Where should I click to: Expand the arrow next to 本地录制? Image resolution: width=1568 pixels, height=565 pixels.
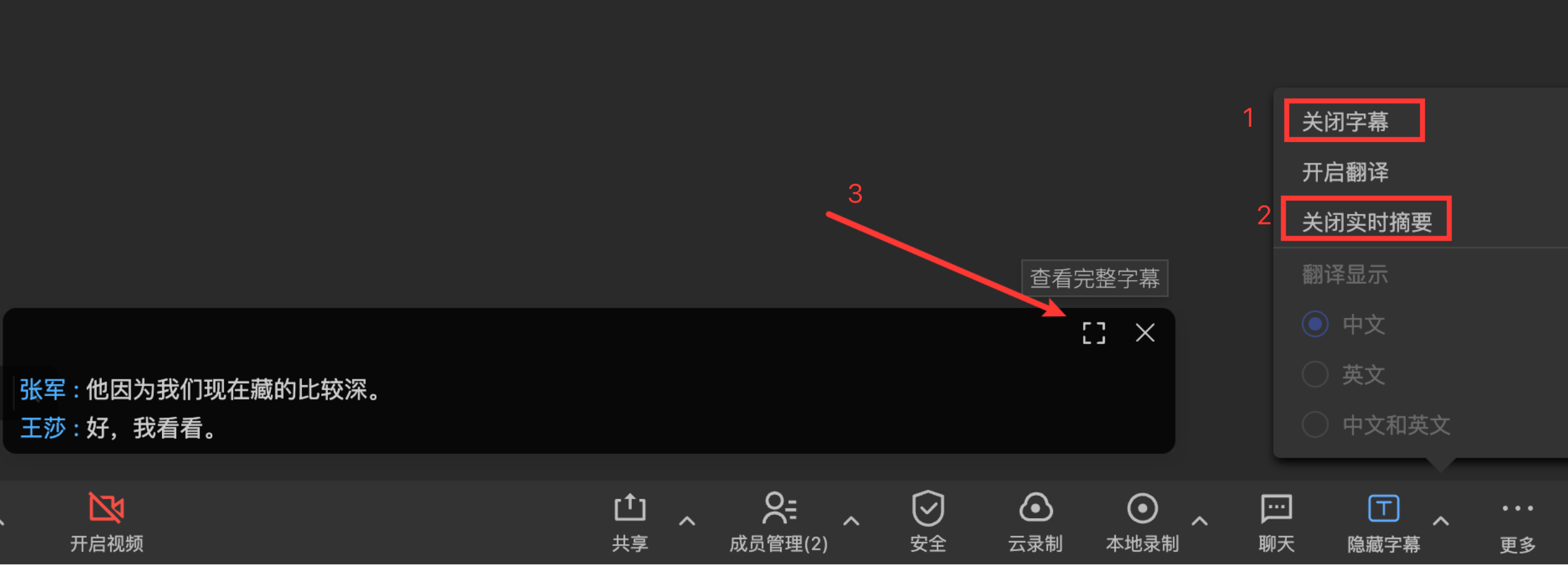1199,521
